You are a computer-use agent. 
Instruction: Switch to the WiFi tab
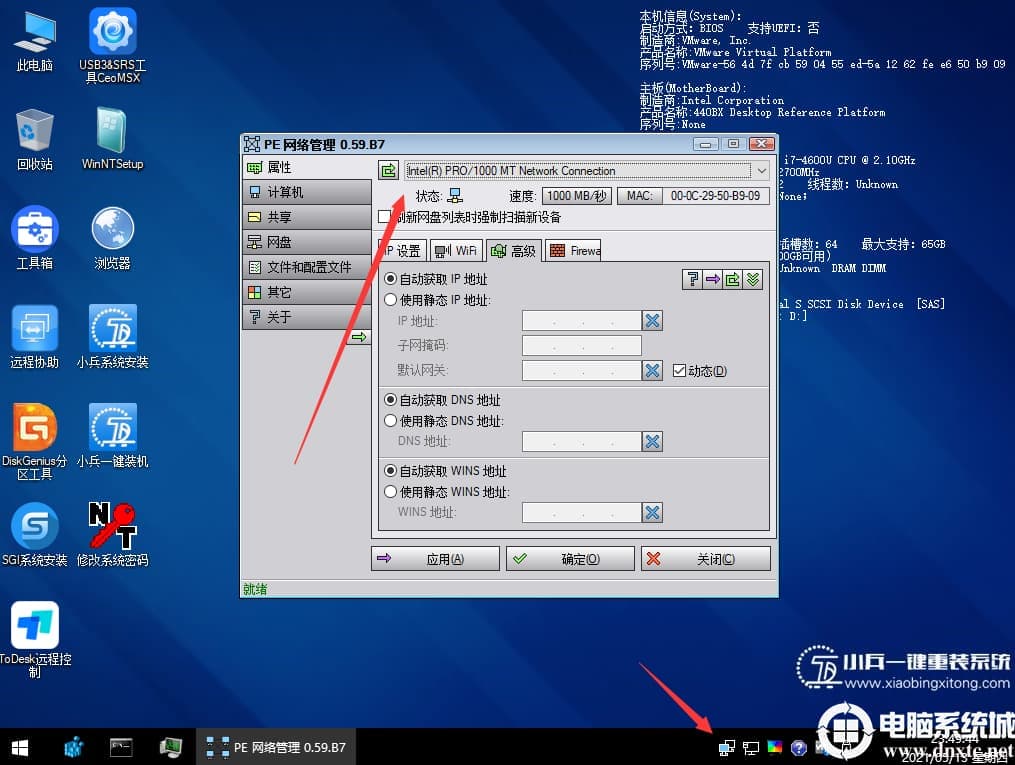456,250
